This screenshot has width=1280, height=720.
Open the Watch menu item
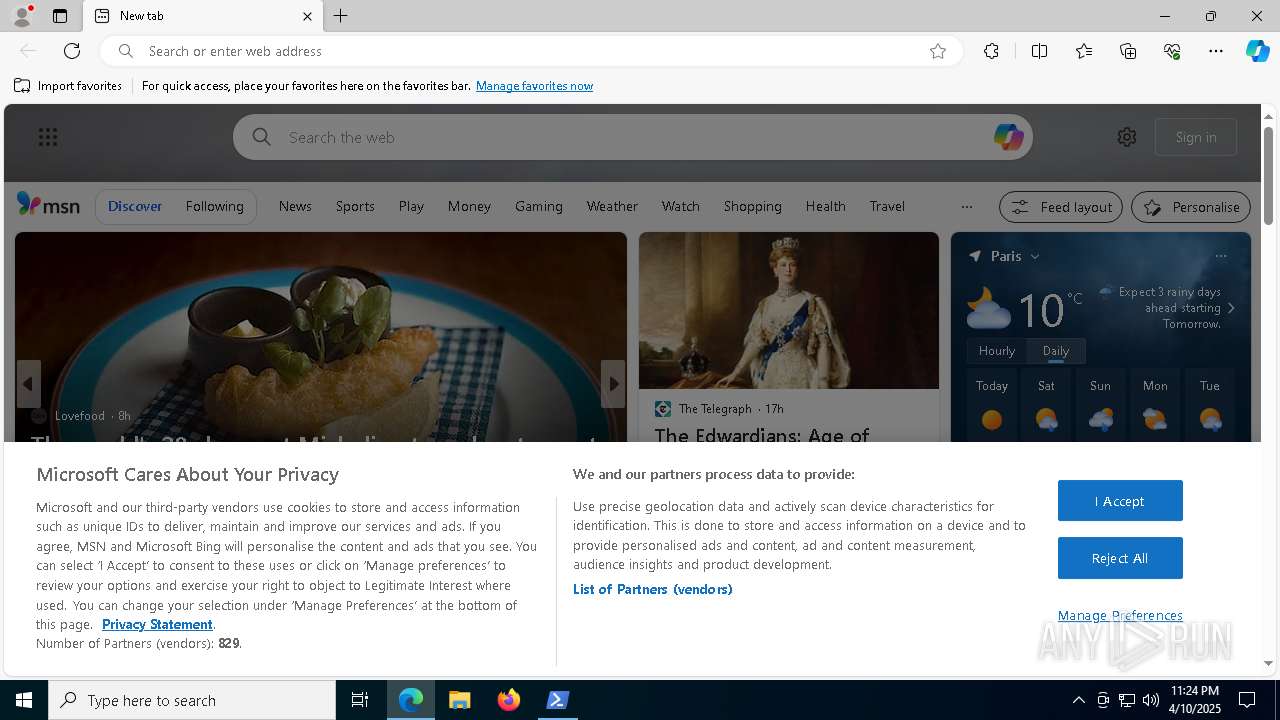tap(681, 206)
